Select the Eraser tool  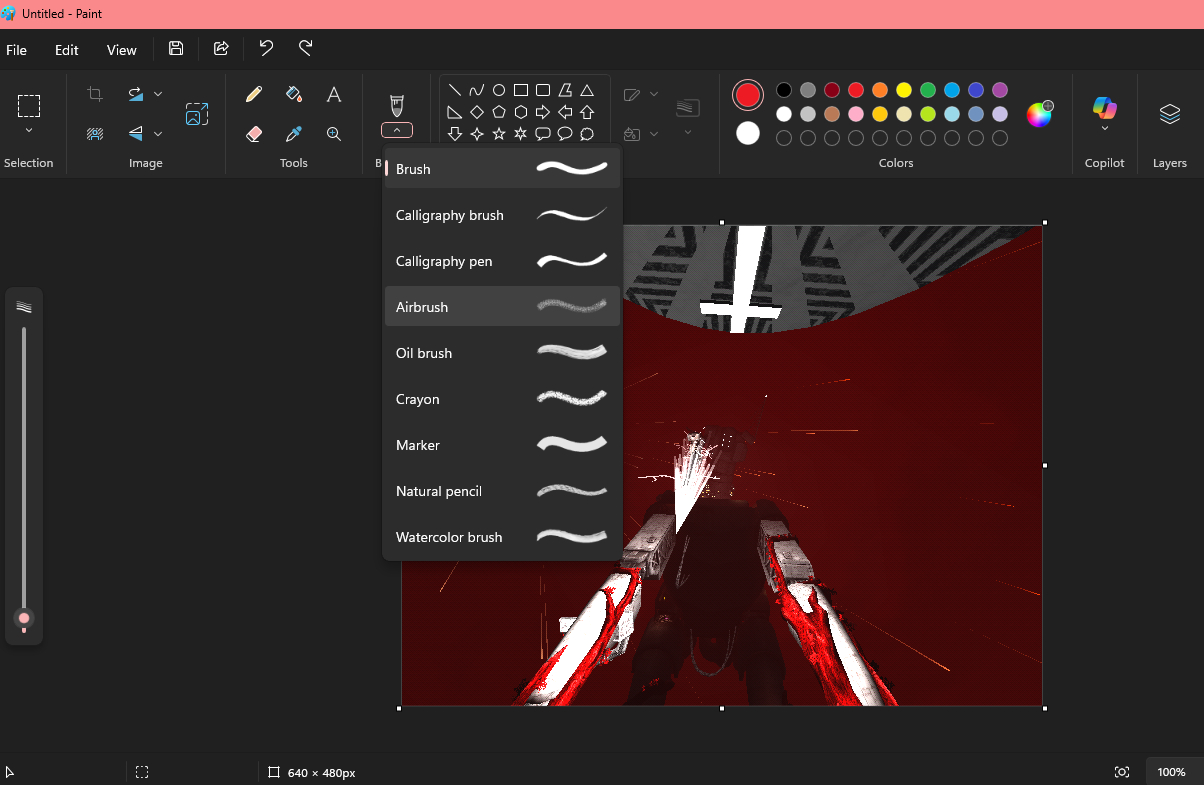tap(254, 134)
